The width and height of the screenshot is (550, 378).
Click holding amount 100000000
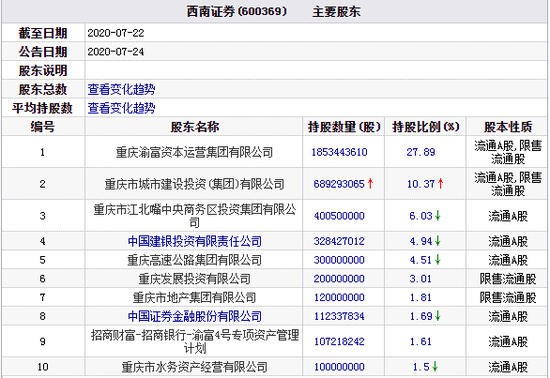pos(339,367)
